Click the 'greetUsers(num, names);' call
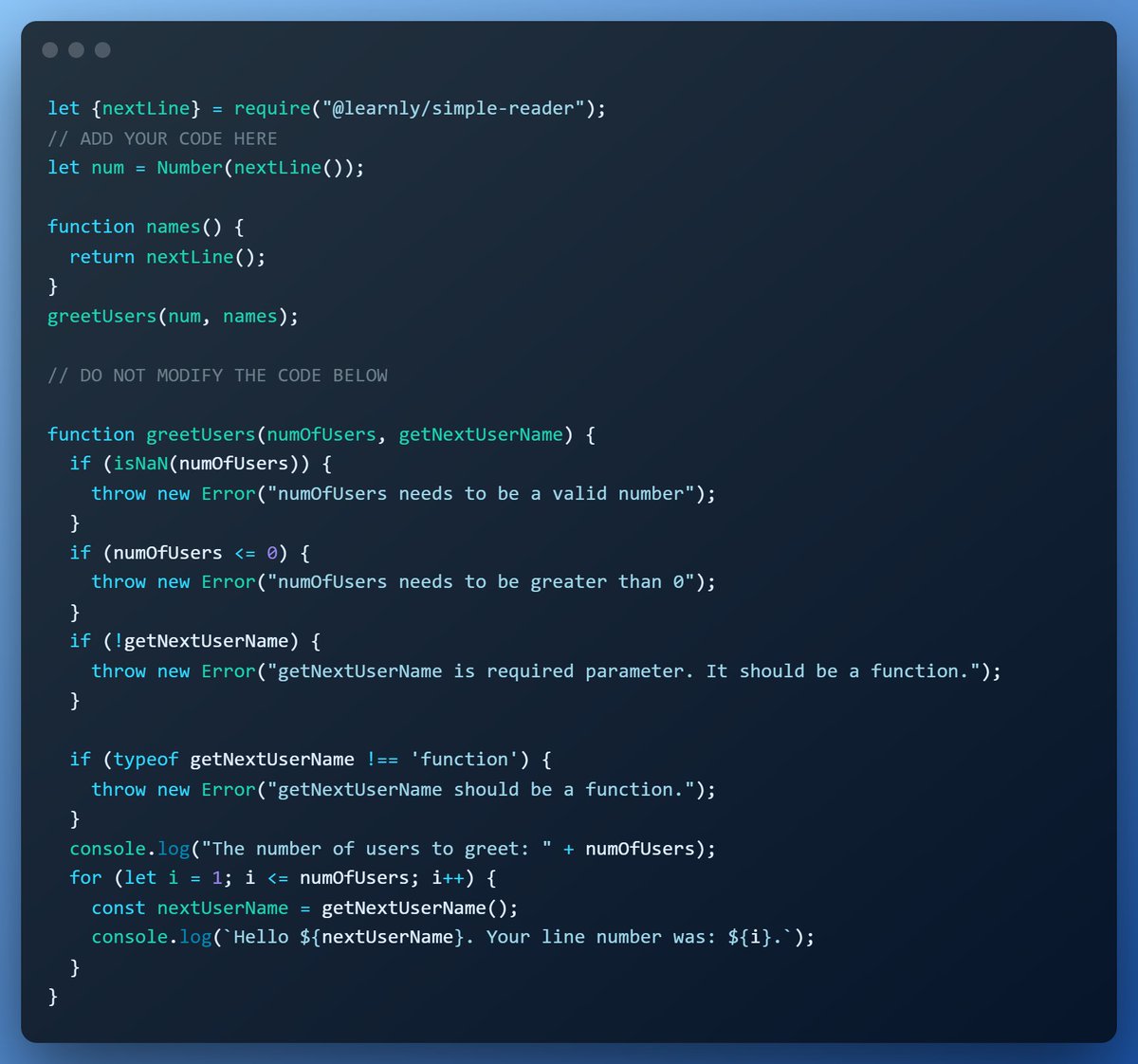 (x=174, y=316)
